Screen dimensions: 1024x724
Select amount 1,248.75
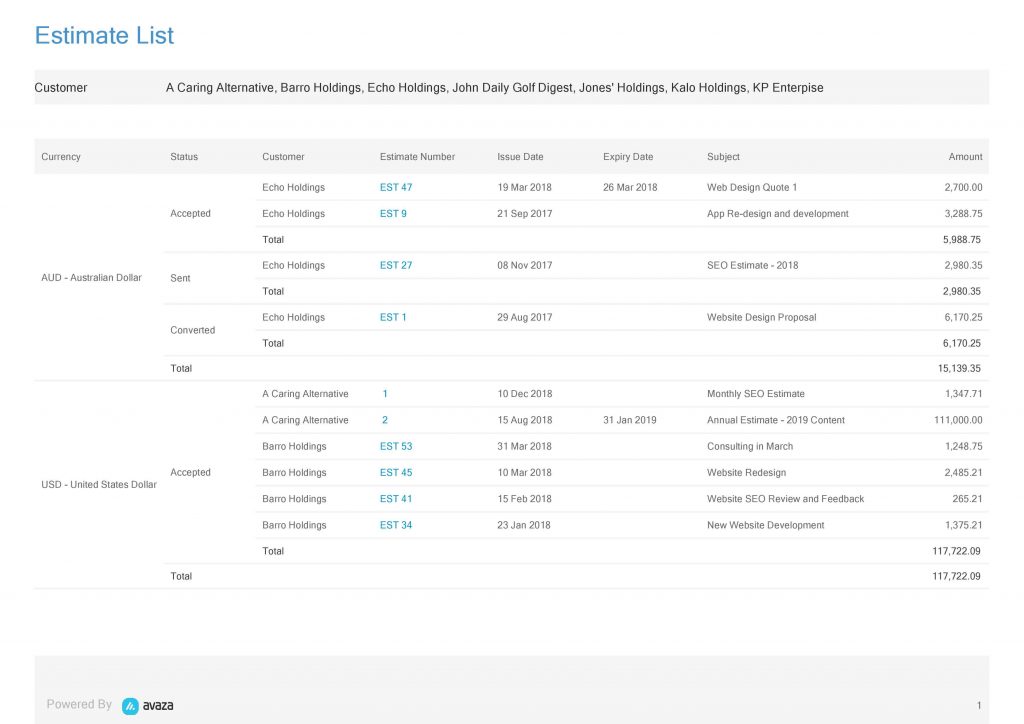point(963,447)
